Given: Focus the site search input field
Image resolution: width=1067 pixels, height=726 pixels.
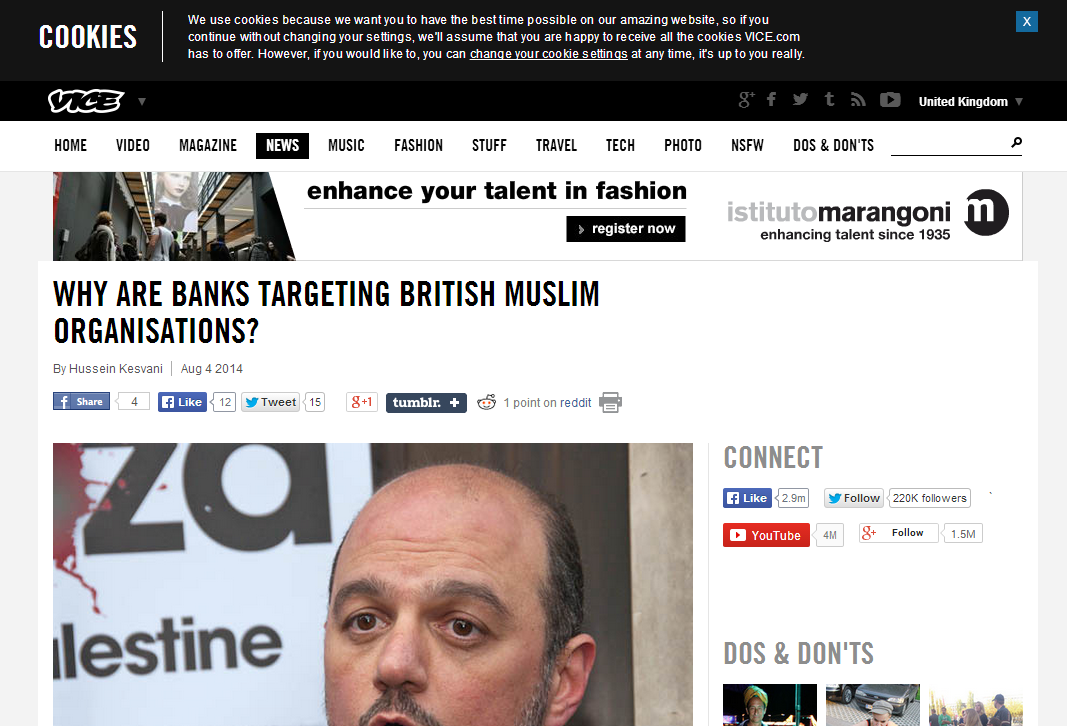Looking at the screenshot, I should pyautogui.click(x=950, y=144).
